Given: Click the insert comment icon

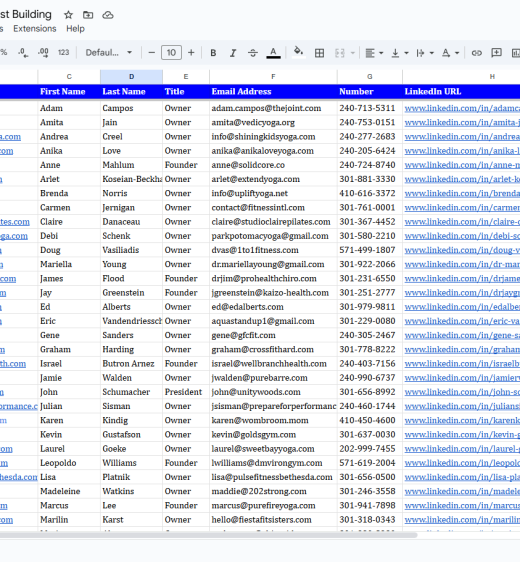Looking at the screenshot, I should (x=496, y=53).
